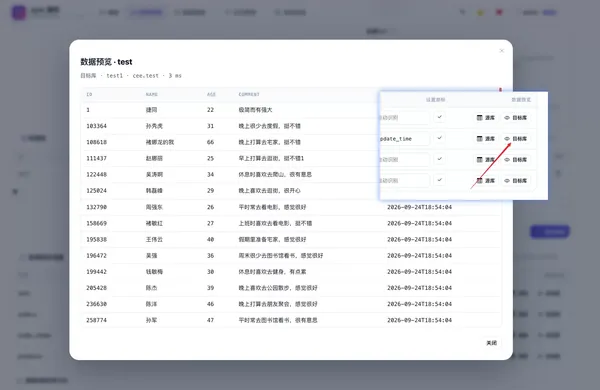Image resolution: width=600 pixels, height=390 pixels.
Task: Click the comment cell in row 196472
Action: point(281,256)
